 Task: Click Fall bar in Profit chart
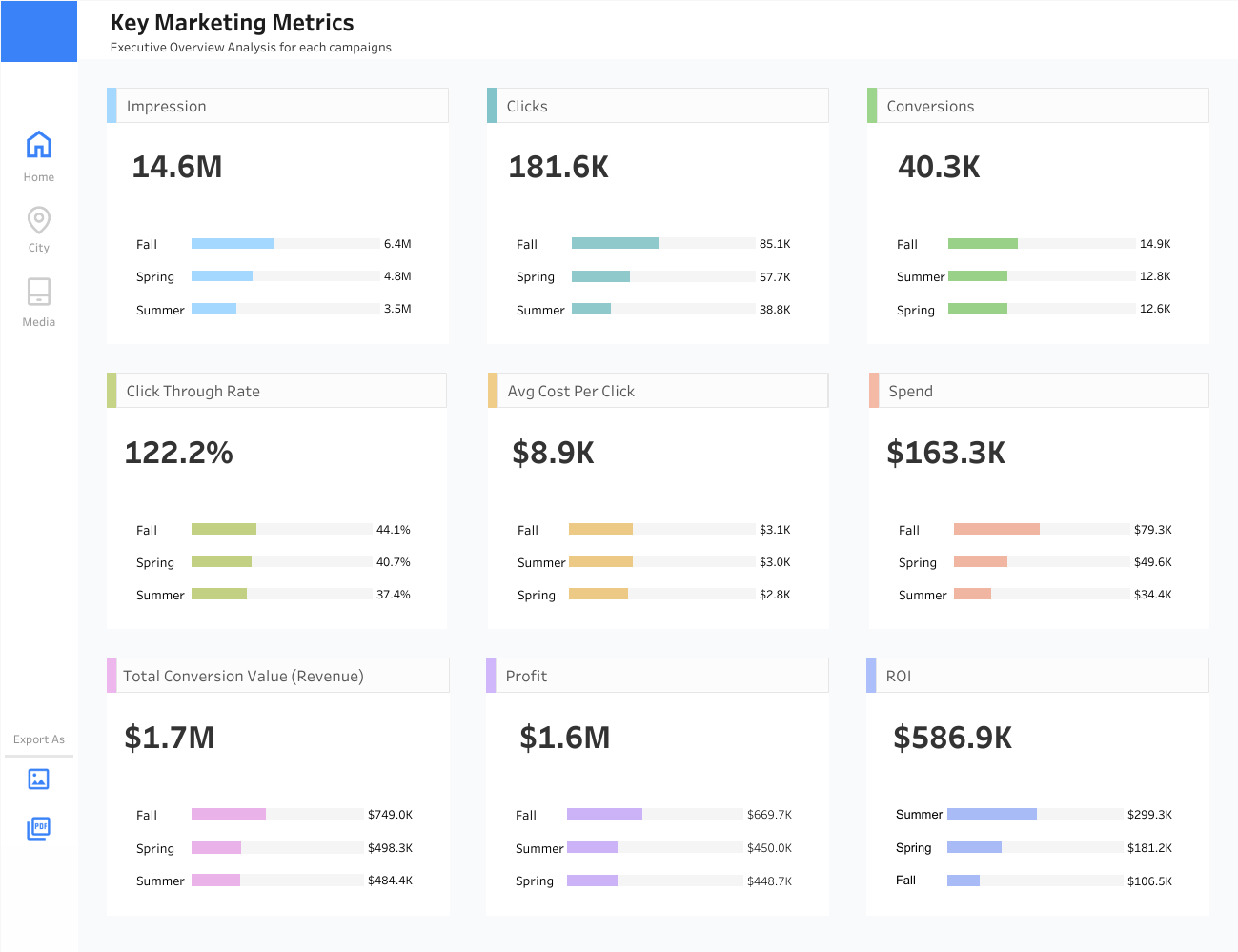click(604, 815)
